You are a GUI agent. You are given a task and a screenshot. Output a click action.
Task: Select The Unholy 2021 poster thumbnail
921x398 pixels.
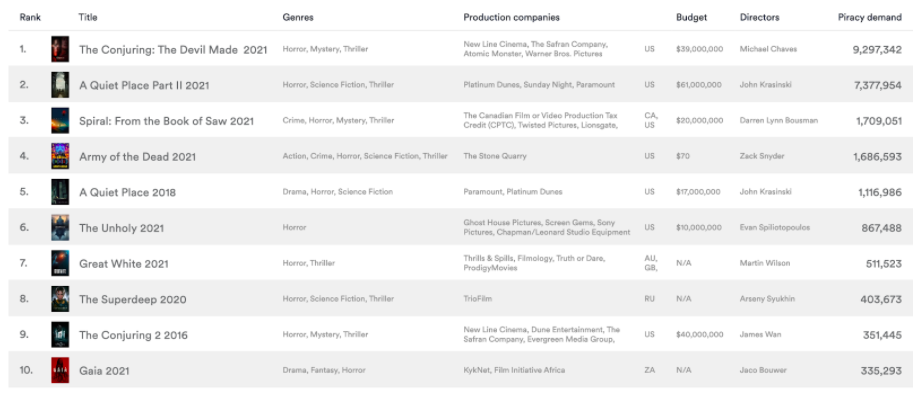60,228
